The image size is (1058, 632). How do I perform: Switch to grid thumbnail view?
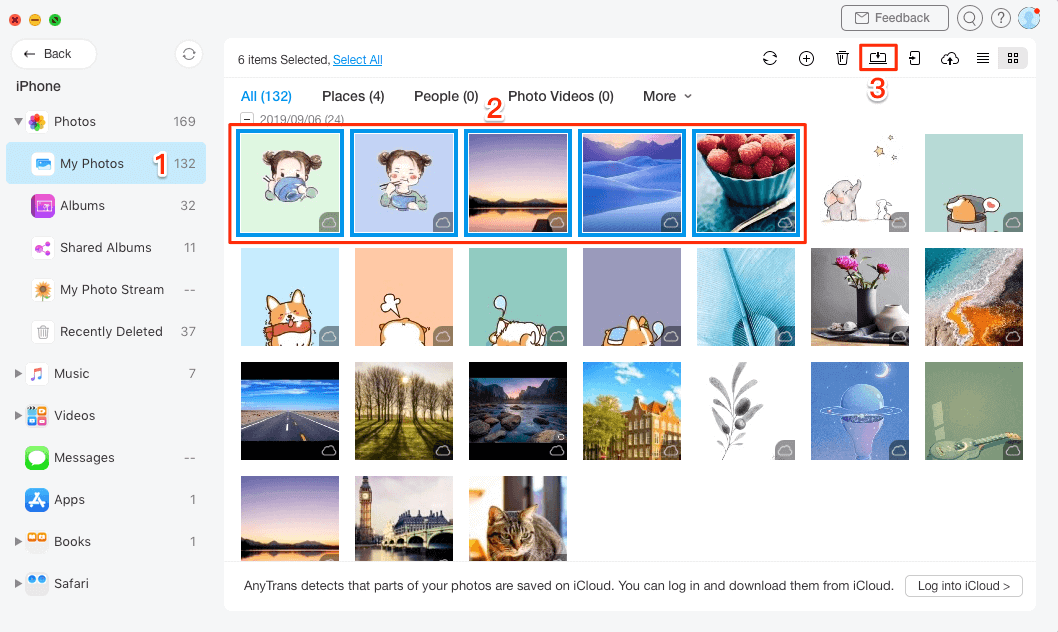1013,58
